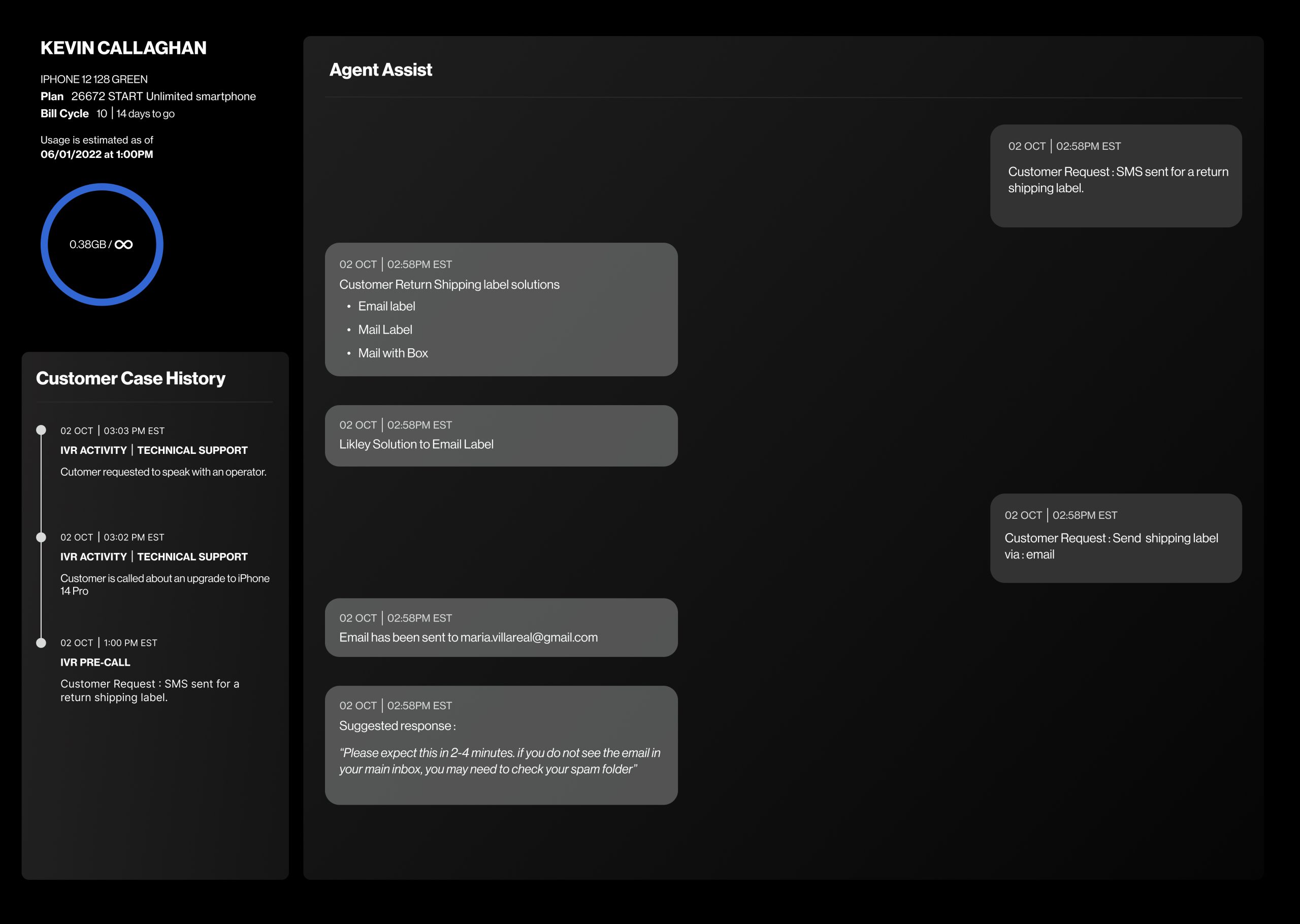Click the maria.villareal@gmail.com email address
Viewport: 1300px width, 924px height.
point(529,637)
